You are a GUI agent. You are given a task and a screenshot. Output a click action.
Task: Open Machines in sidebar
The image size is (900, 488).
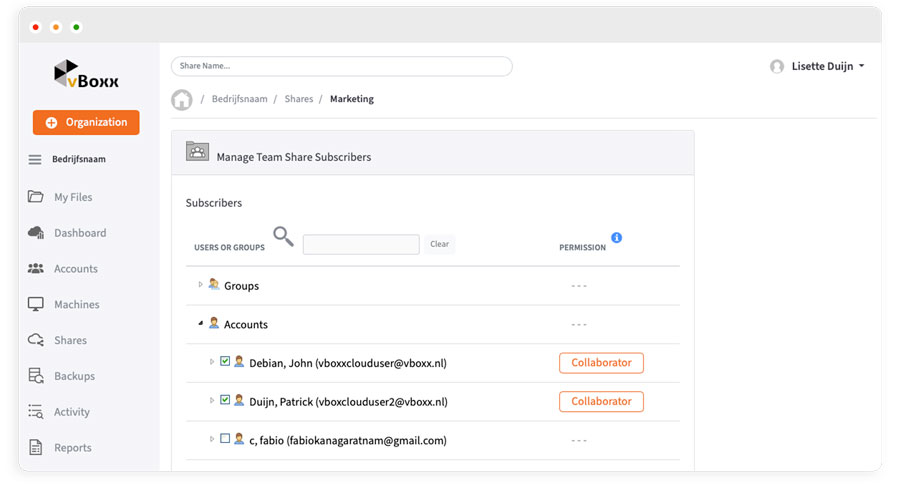click(x=76, y=304)
